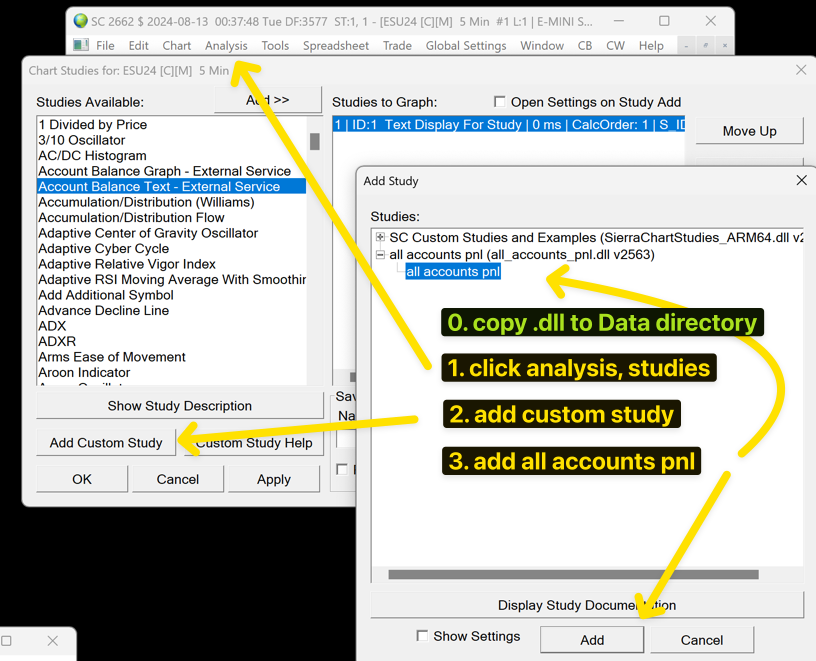
Task: Enable Open Settings on Study Add checkbox
Action: point(499,101)
